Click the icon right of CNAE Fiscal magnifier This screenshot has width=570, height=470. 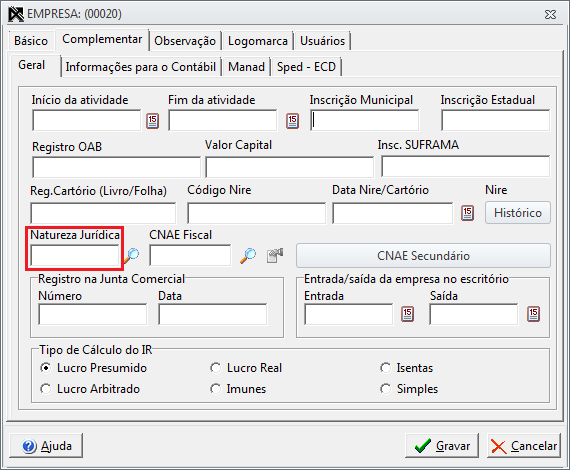pos(275,256)
